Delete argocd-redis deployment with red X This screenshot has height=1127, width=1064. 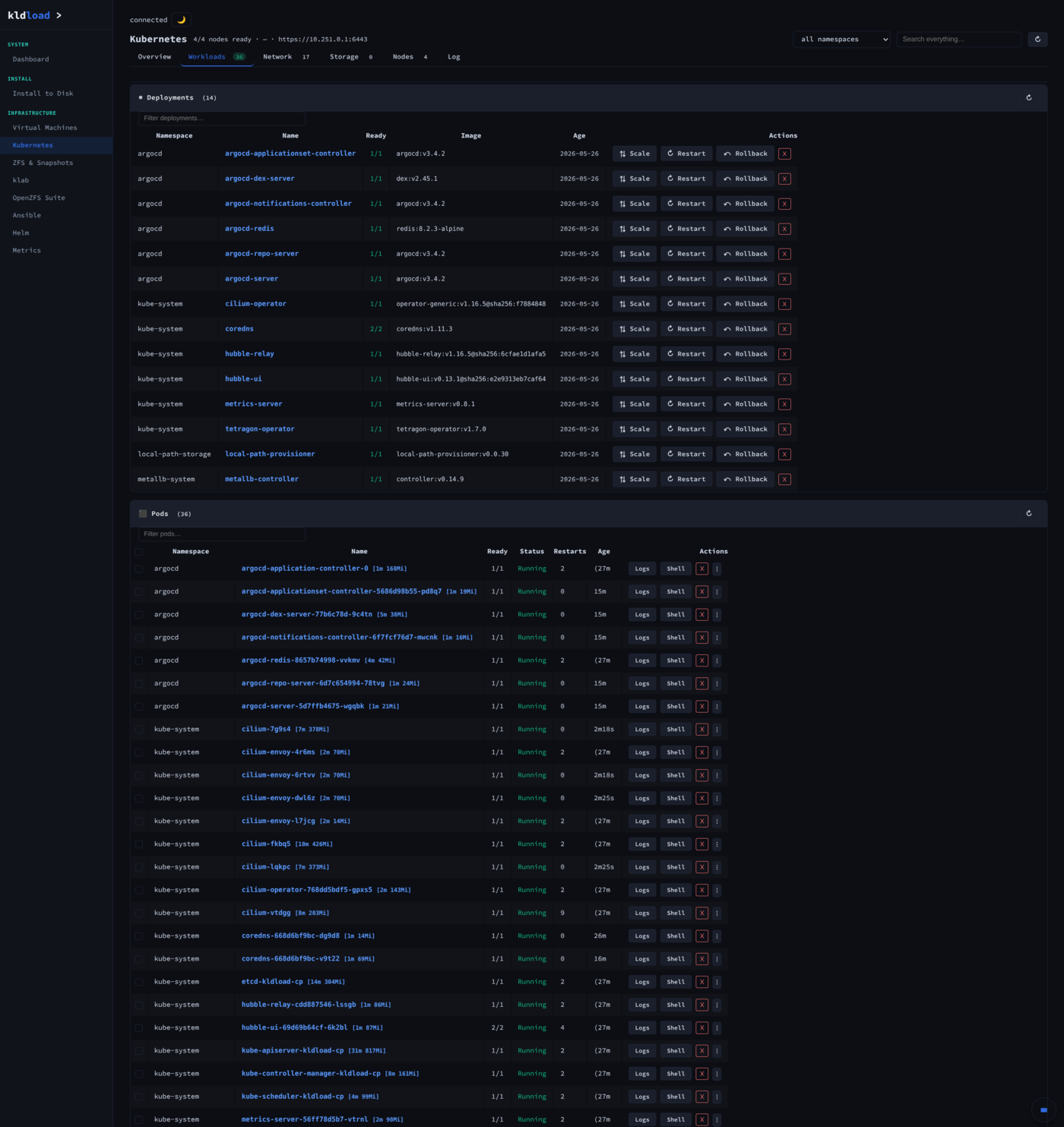pos(784,229)
